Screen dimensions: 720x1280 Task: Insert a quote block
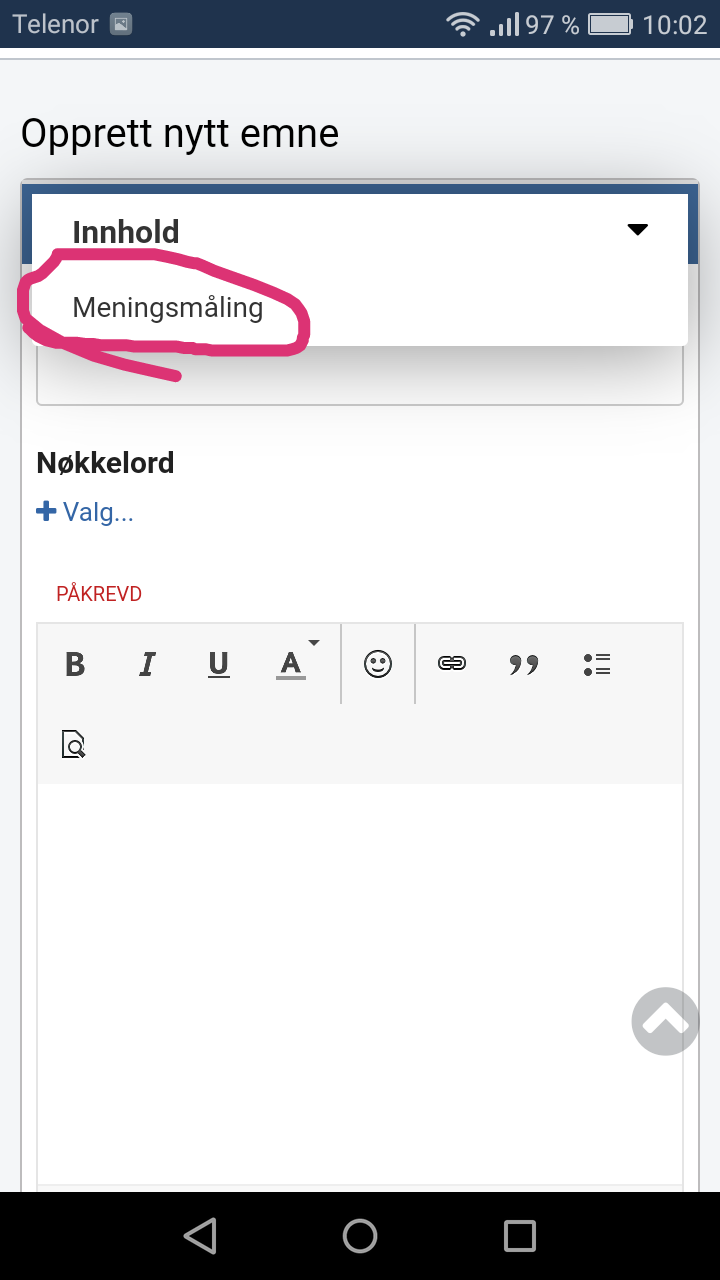tap(524, 664)
